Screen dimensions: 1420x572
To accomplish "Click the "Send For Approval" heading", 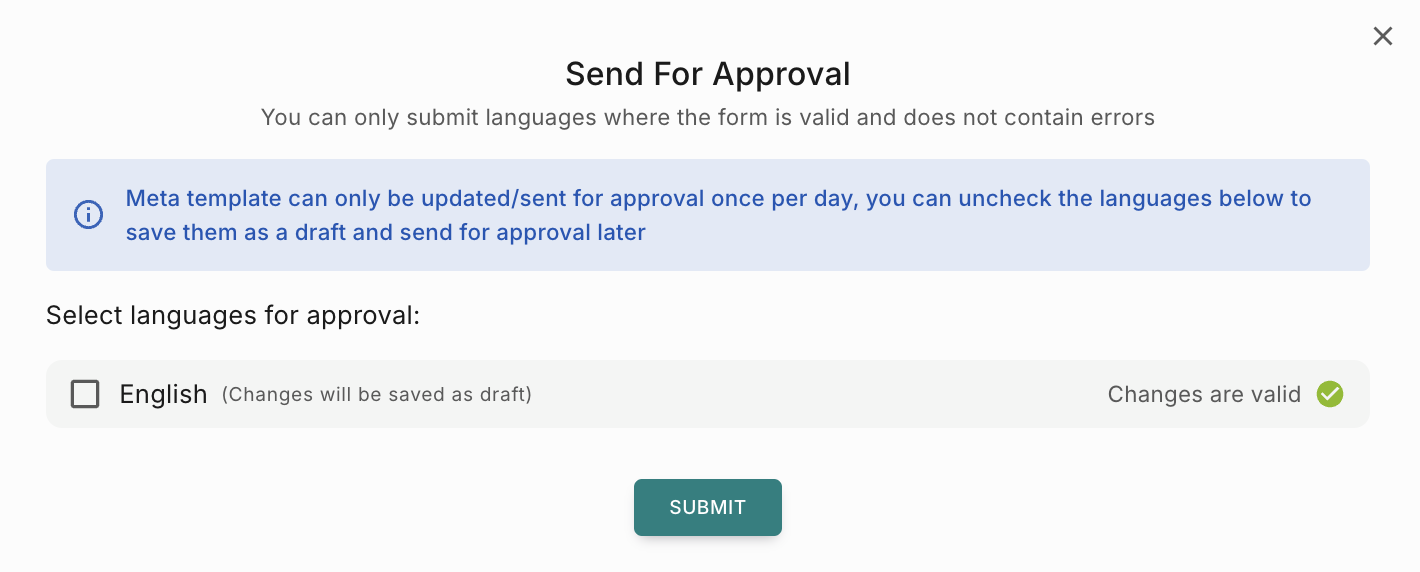I will click(x=708, y=74).
